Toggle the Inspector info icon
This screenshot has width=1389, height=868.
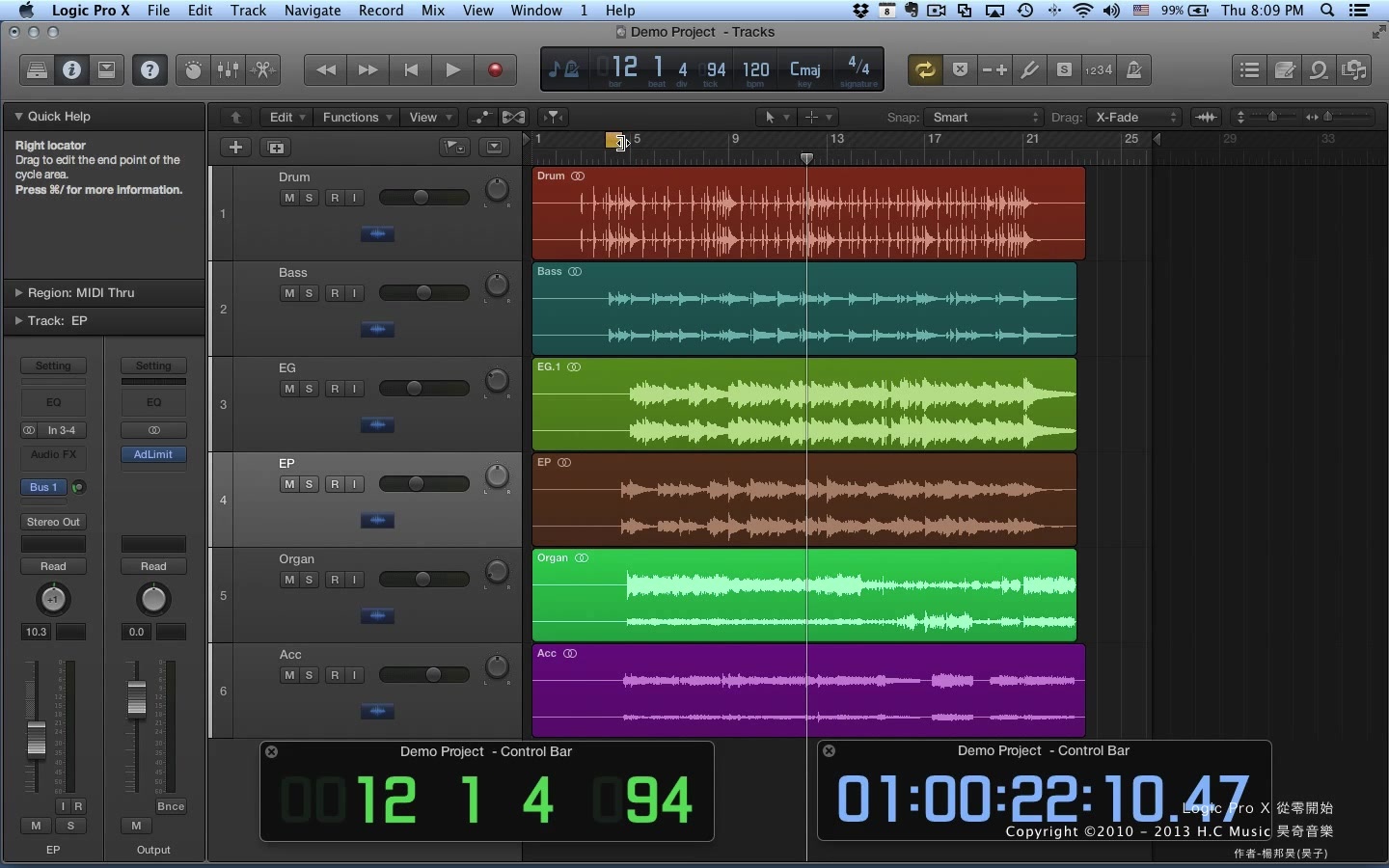pos(71,69)
